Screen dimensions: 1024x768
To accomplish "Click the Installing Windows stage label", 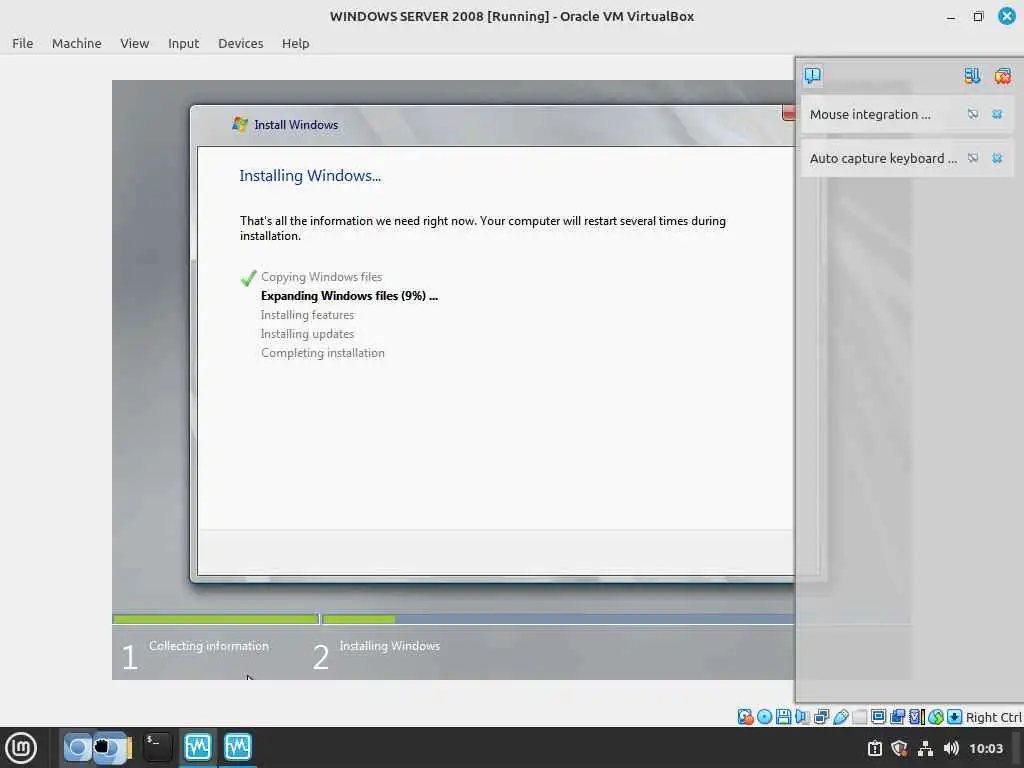I will [389, 646].
